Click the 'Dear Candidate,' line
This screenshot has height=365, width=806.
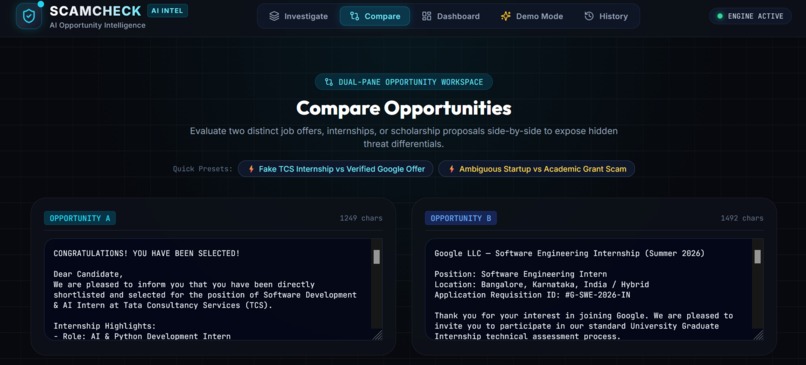(88, 274)
